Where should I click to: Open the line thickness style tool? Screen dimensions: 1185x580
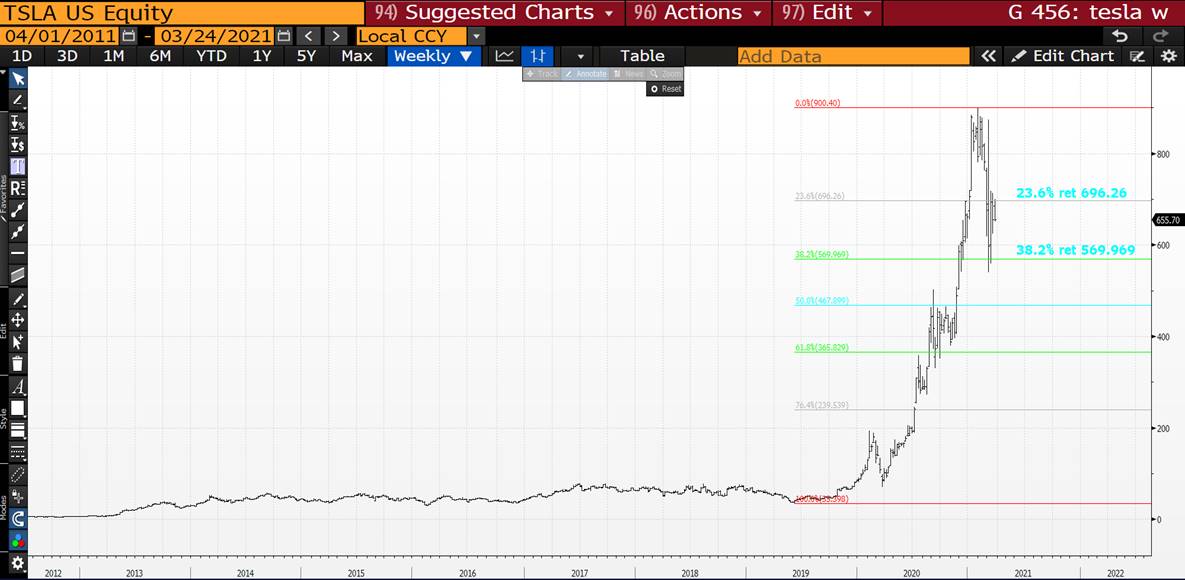(x=18, y=430)
